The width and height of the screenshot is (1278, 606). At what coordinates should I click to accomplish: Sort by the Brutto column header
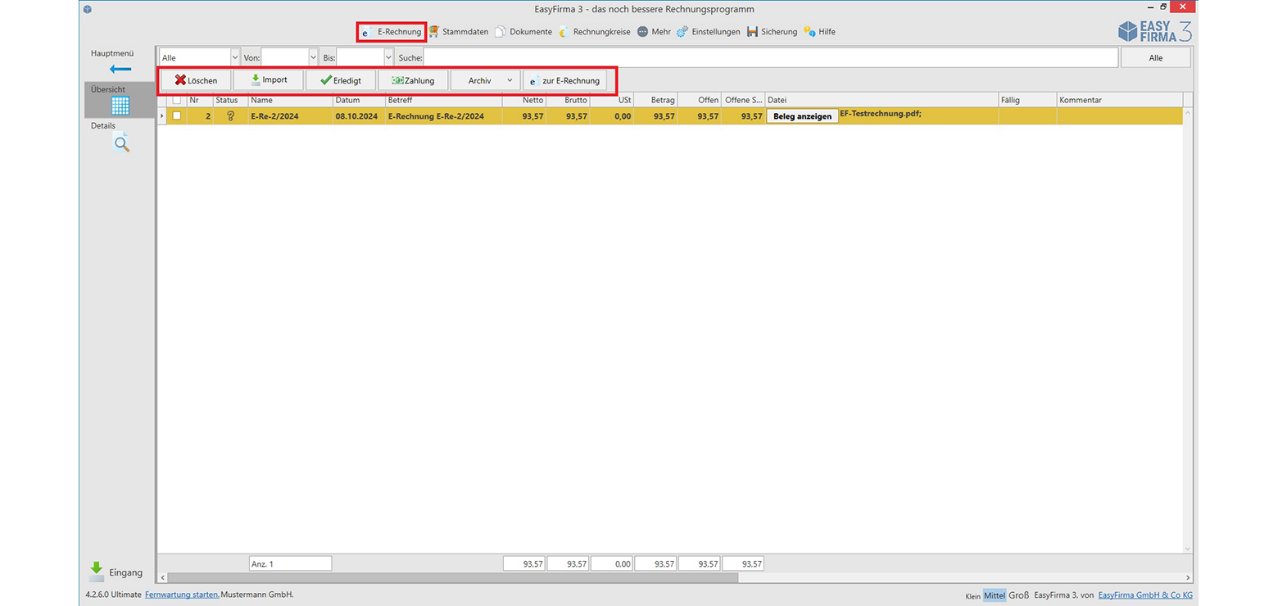568,100
